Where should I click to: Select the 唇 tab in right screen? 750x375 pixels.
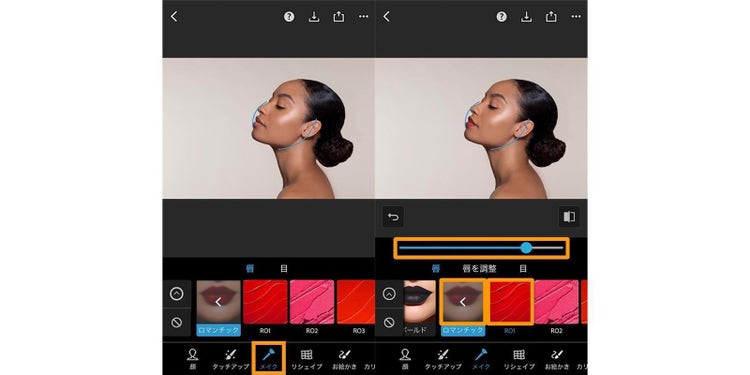(436, 269)
